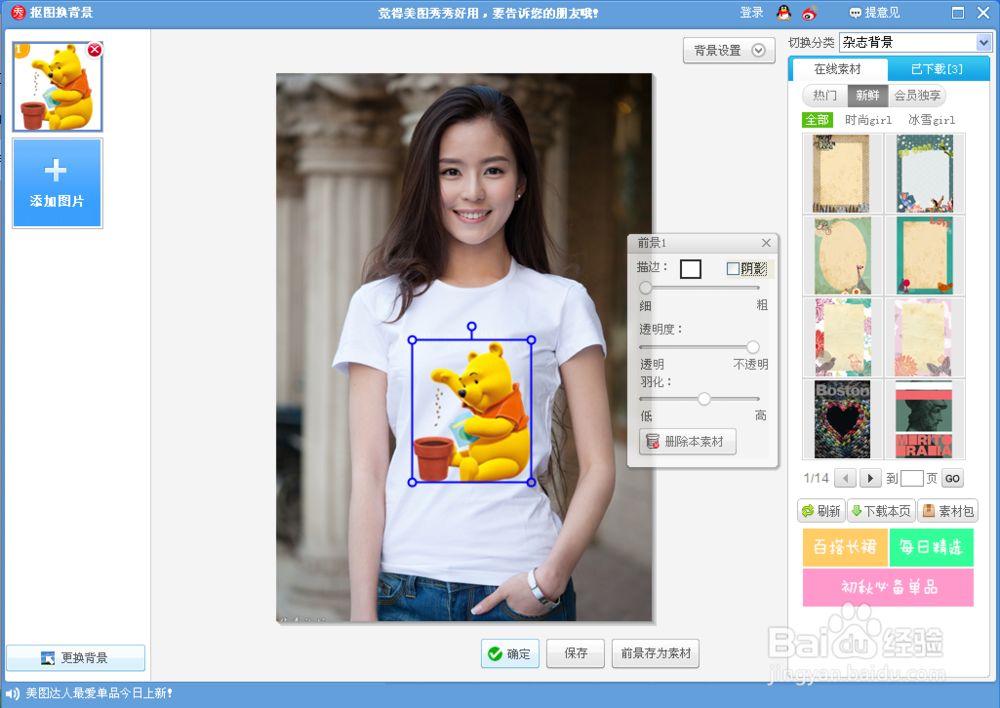Viewport: 1000px width, 708px height.
Task: Click the GO page button
Action: coord(952,478)
